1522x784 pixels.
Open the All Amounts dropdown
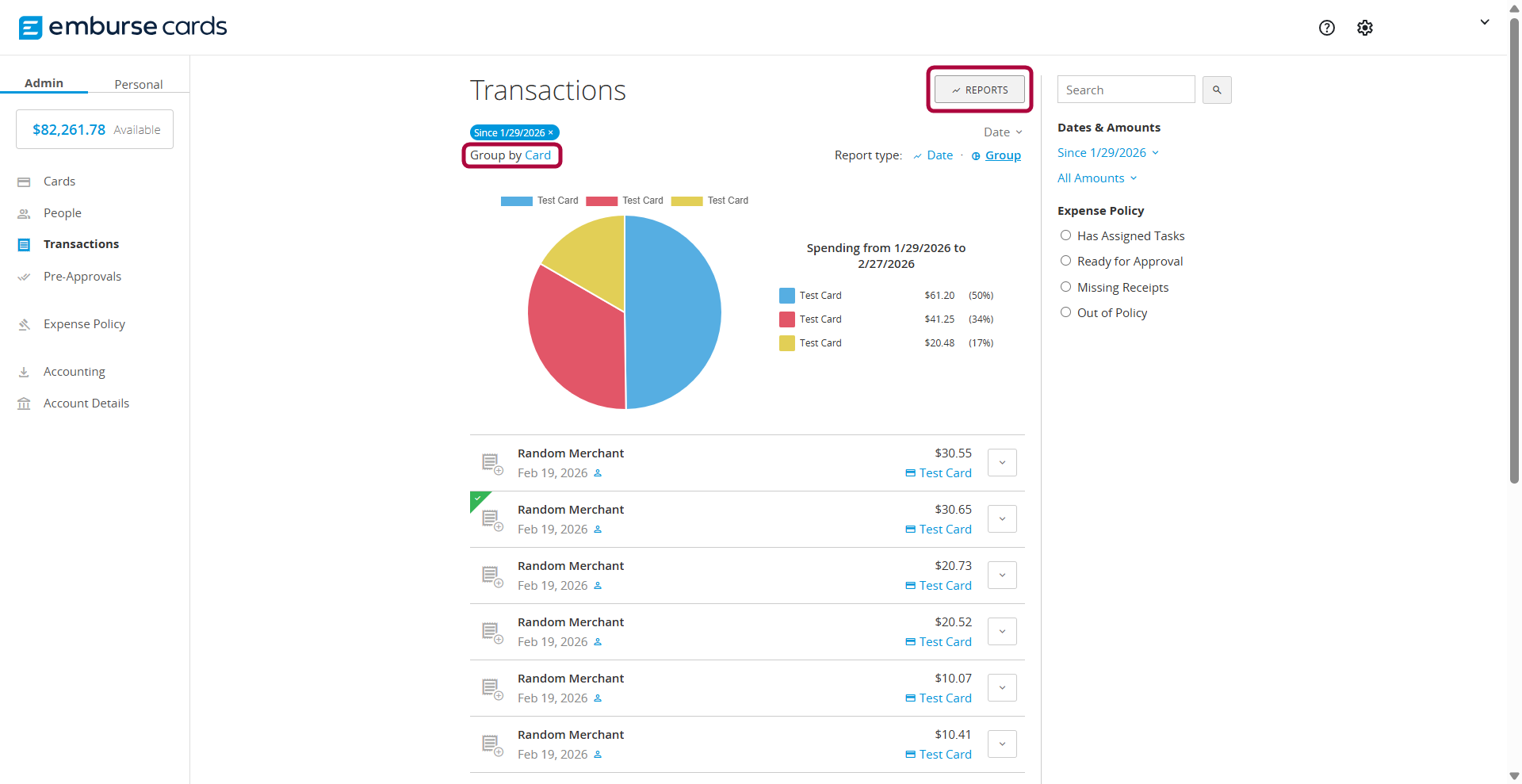(1096, 178)
